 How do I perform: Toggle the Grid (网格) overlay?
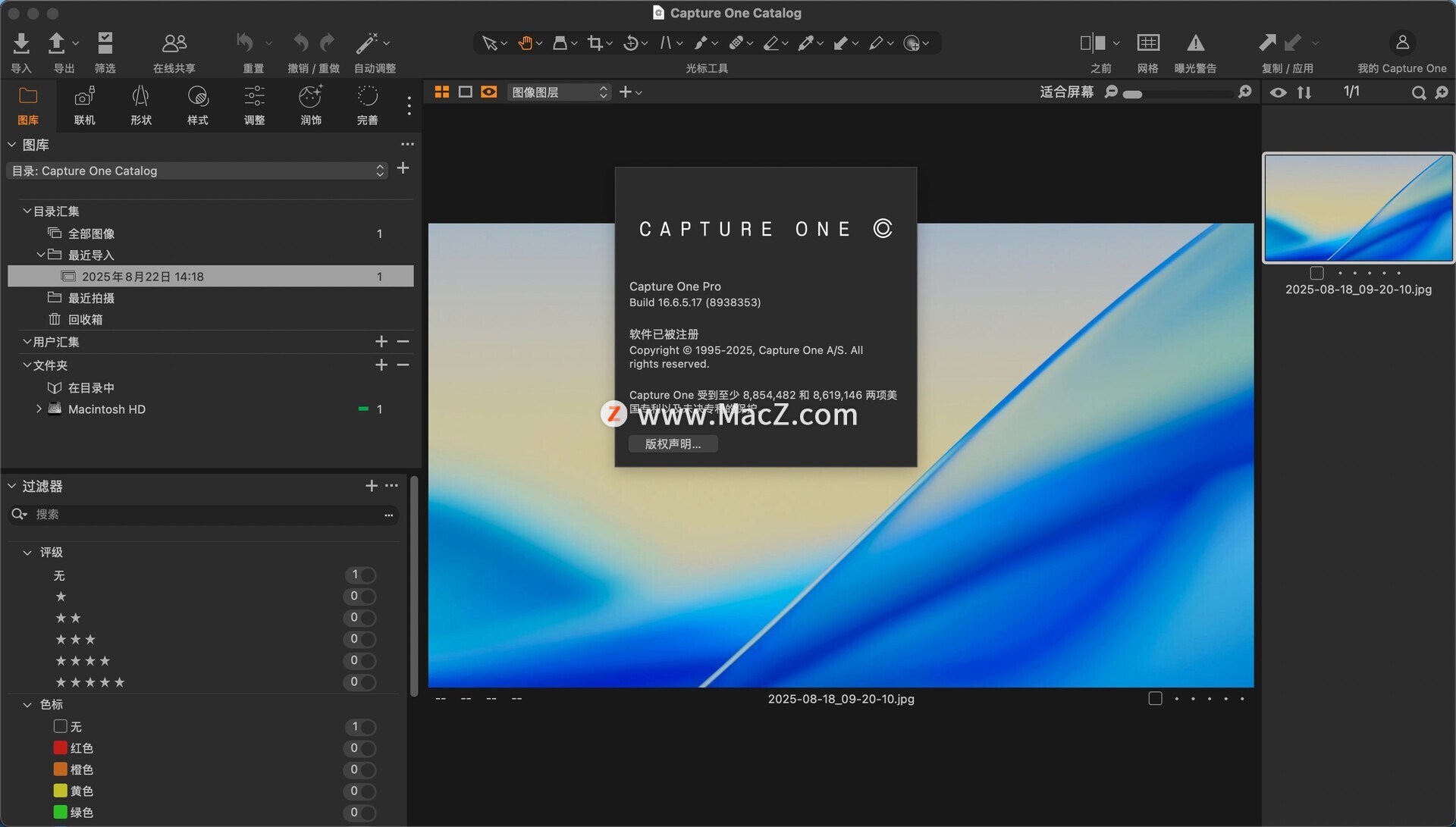point(1148,43)
